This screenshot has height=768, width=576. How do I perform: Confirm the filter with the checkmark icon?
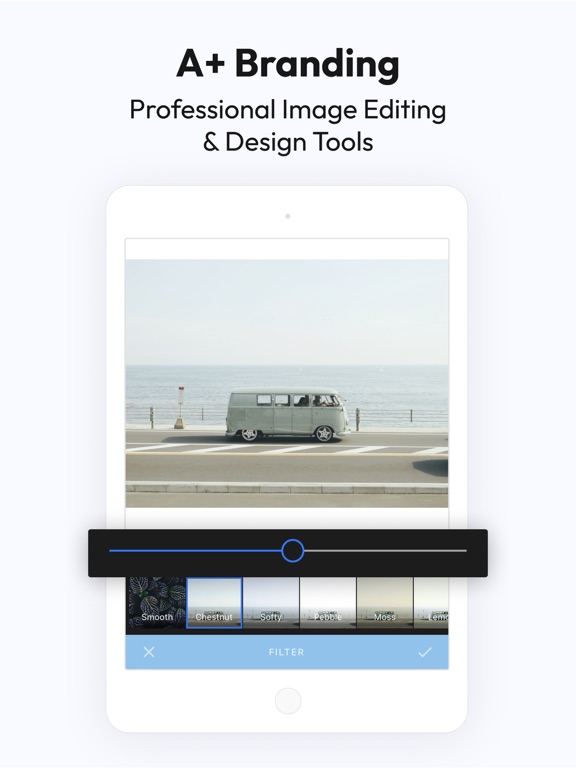click(x=425, y=652)
